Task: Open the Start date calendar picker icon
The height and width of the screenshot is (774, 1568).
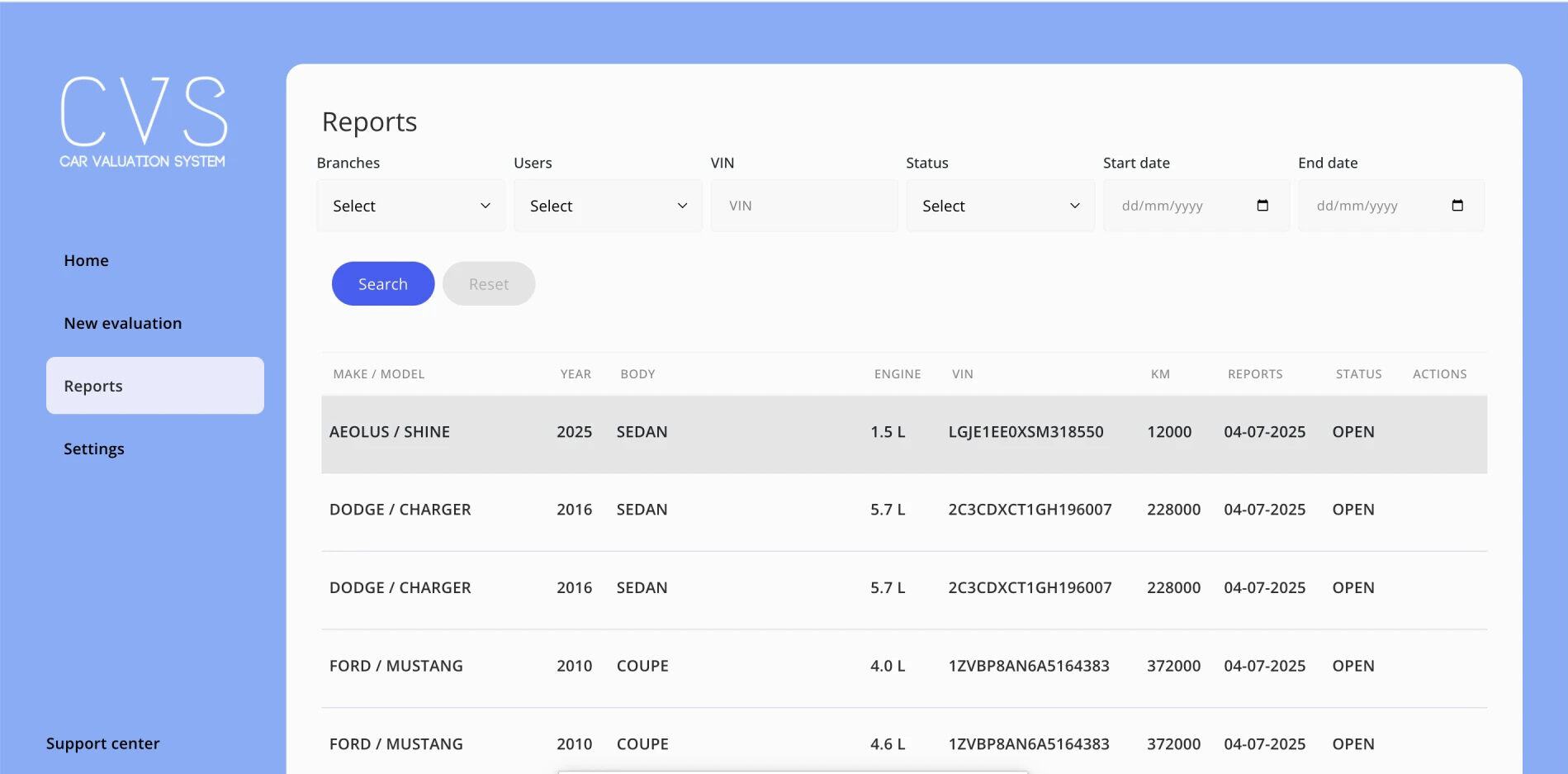Action: [x=1262, y=206]
